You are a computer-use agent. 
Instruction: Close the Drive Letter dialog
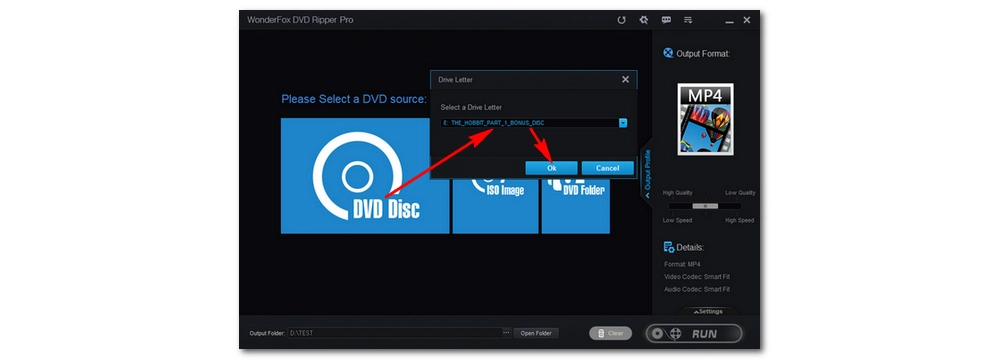(625, 80)
